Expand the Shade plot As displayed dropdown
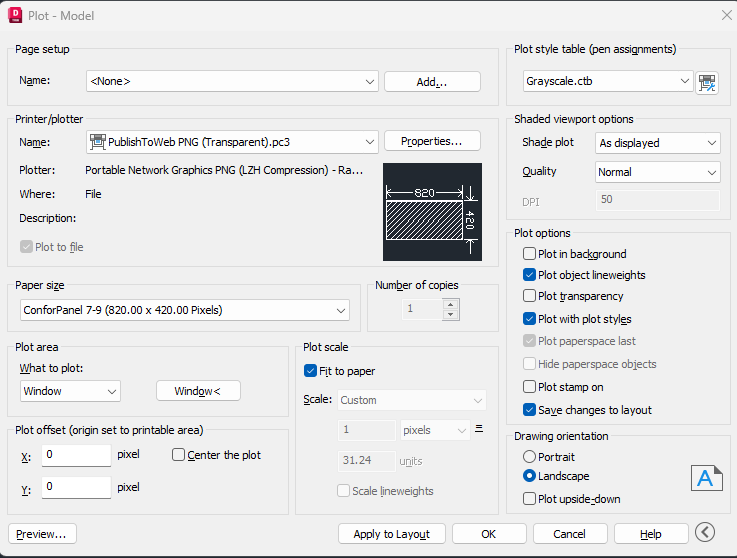 [x=658, y=143]
